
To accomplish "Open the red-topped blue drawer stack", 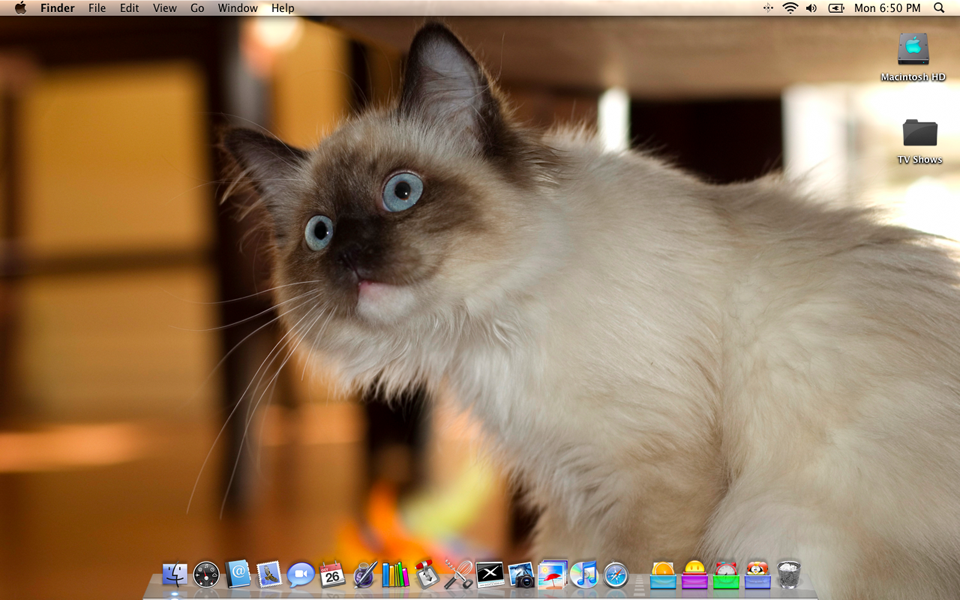I will click(x=758, y=575).
